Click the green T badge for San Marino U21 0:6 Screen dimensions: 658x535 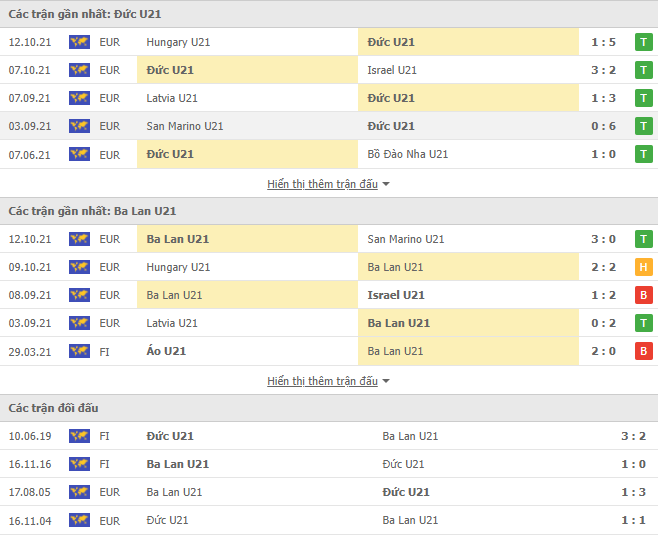click(x=644, y=126)
